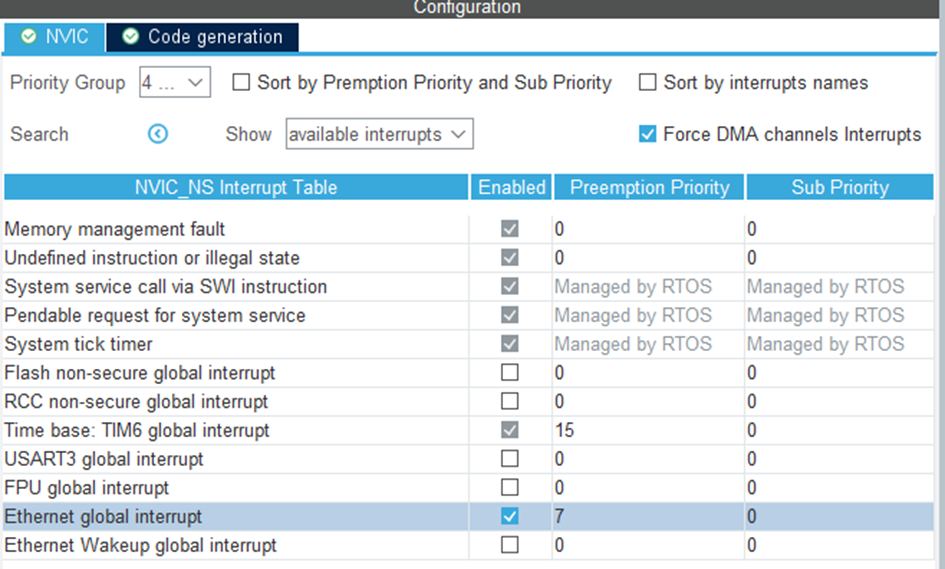Enable Ethernet Wakeup global interrupt

click(510, 546)
